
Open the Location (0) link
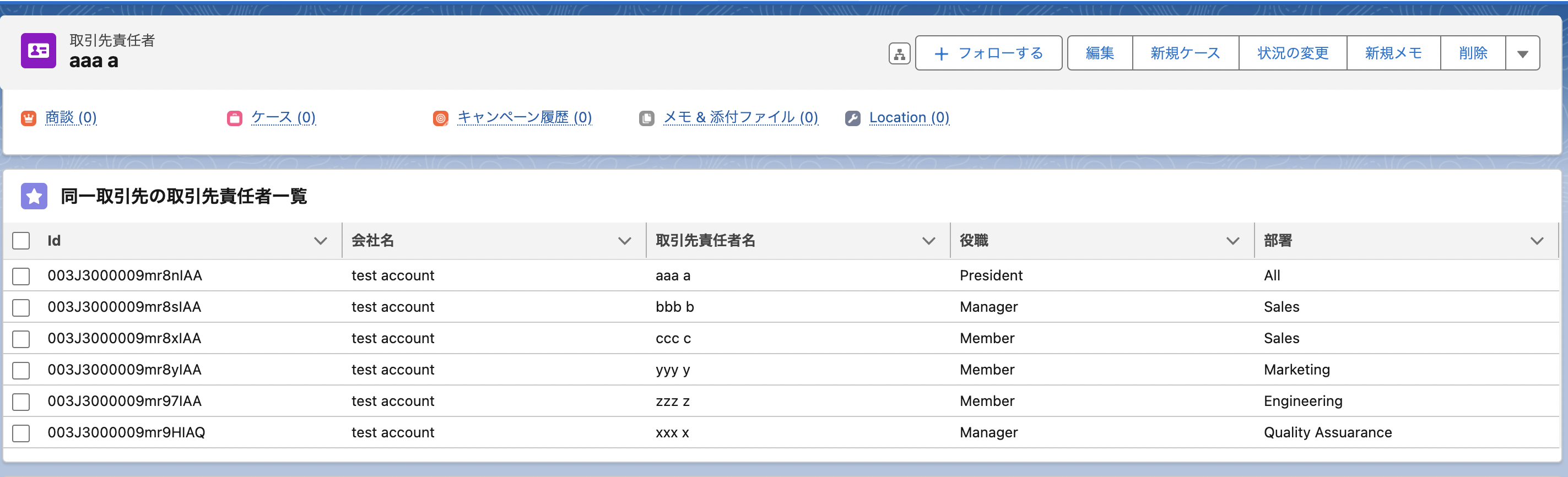910,117
